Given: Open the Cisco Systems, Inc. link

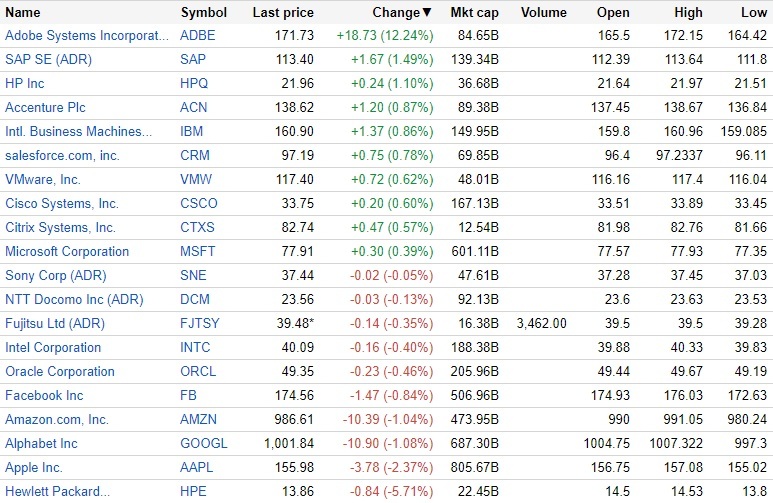Looking at the screenshot, I should pos(62,203).
